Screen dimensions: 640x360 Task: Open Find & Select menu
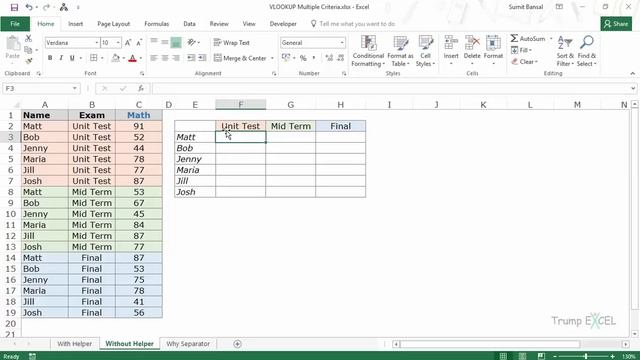tap(587, 51)
